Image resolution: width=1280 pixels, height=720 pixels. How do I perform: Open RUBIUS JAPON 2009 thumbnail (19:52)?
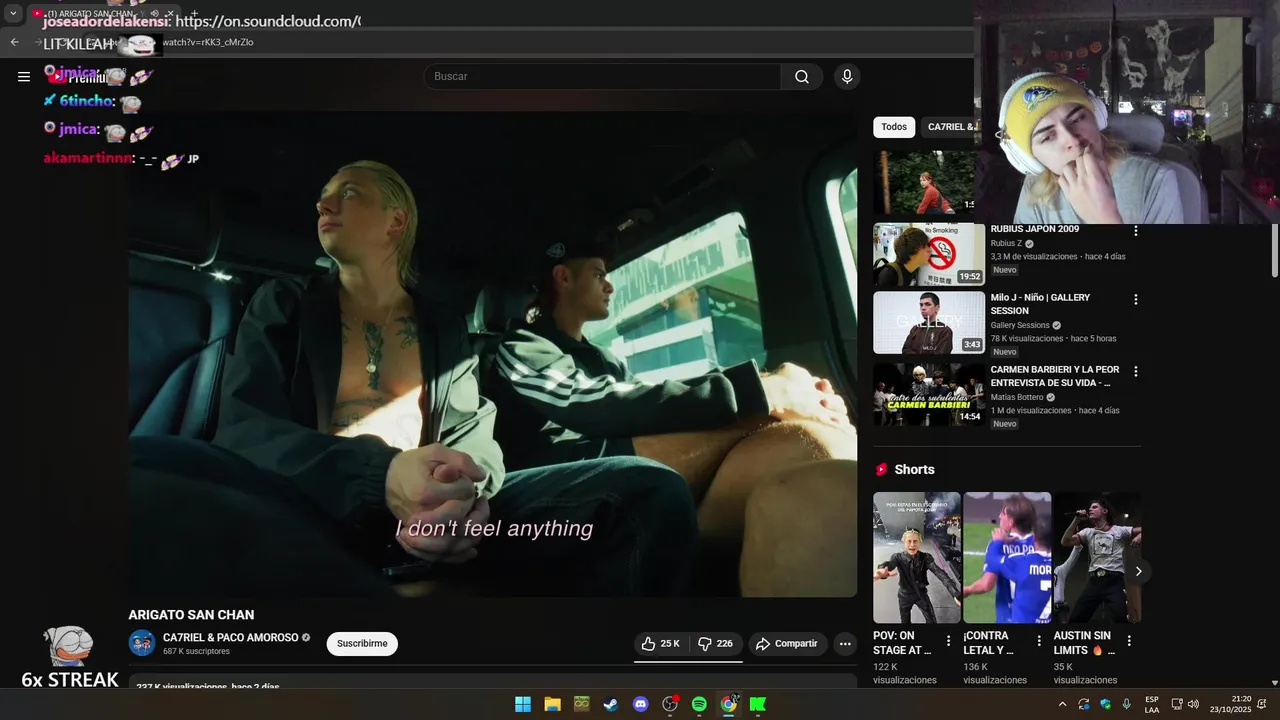929,255
